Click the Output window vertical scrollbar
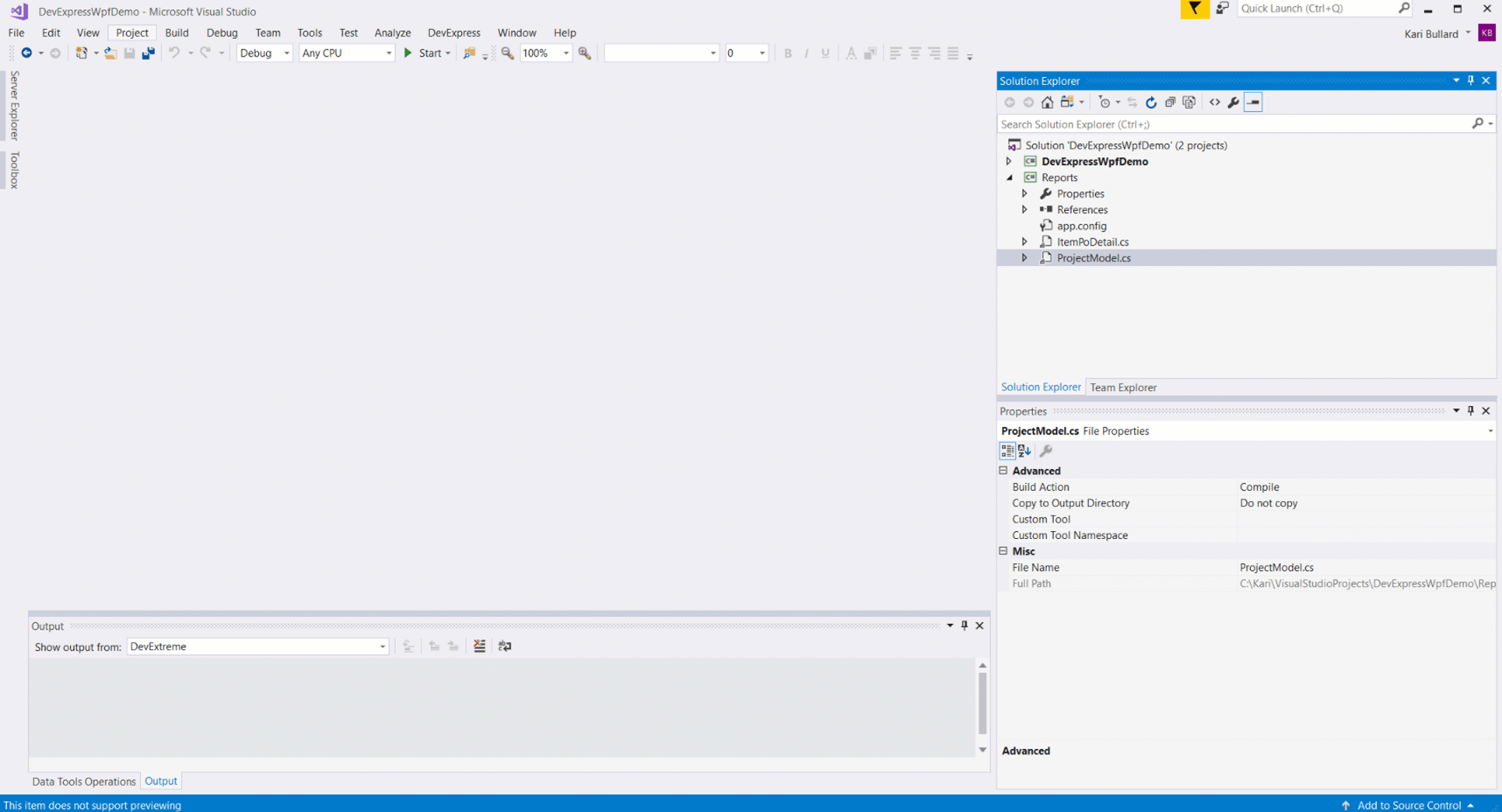Image resolution: width=1502 pixels, height=812 pixels. 982,703
